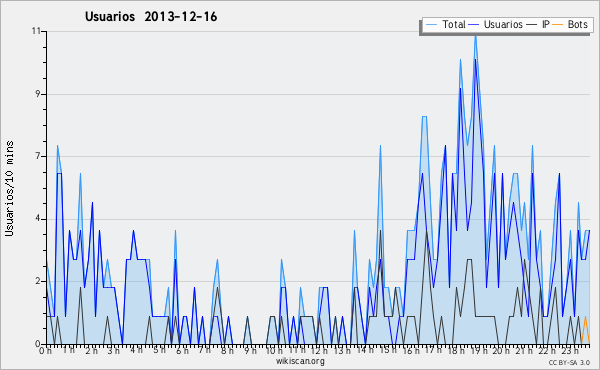
Task: Click the '22 h' x-axis label
Action: click(x=546, y=350)
